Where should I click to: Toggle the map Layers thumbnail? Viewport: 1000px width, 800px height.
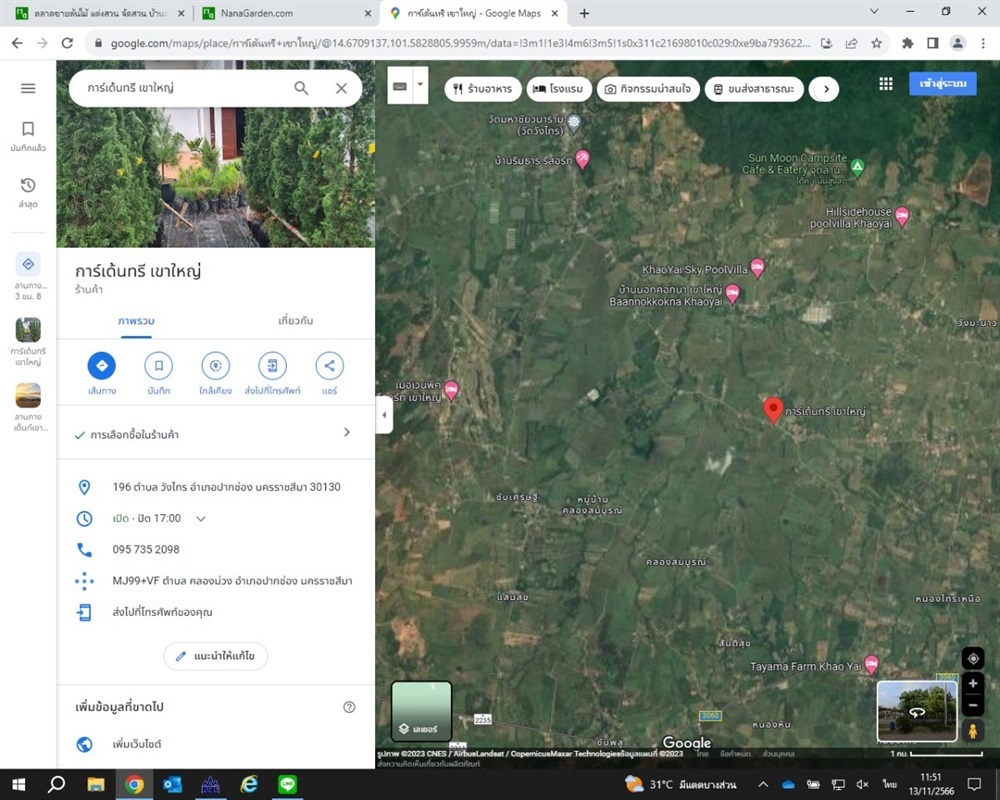point(421,711)
